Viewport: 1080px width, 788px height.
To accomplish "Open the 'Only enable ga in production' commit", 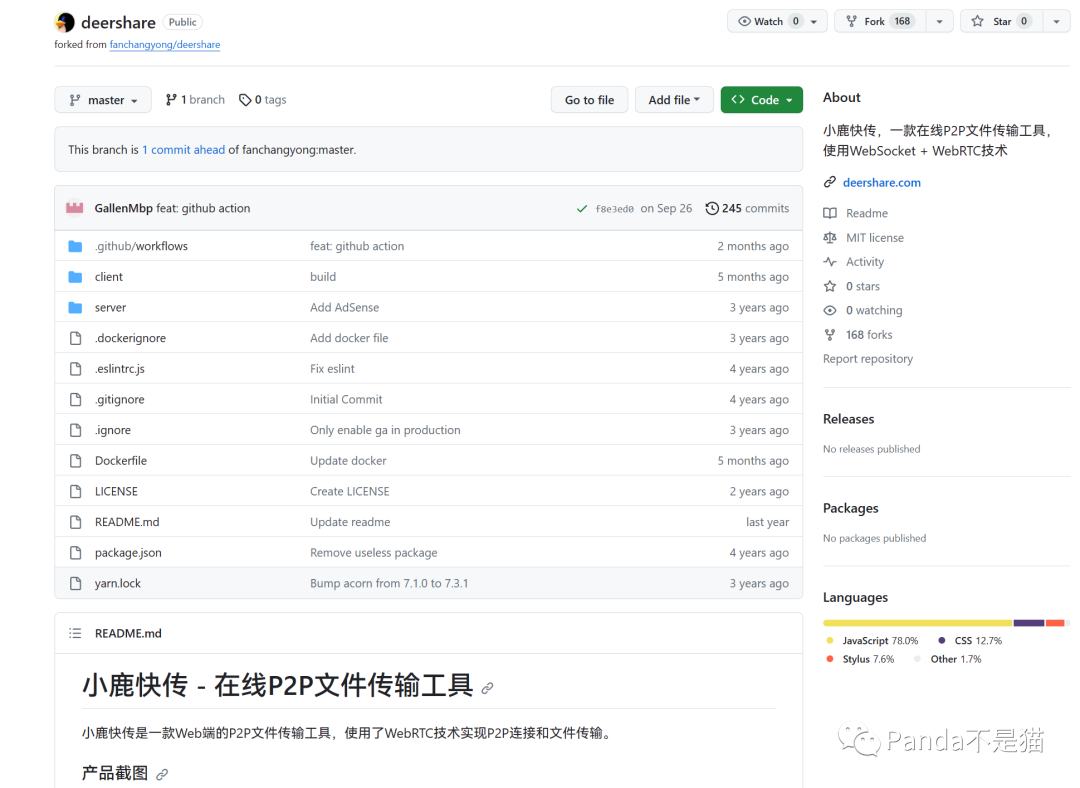I will [x=385, y=431].
